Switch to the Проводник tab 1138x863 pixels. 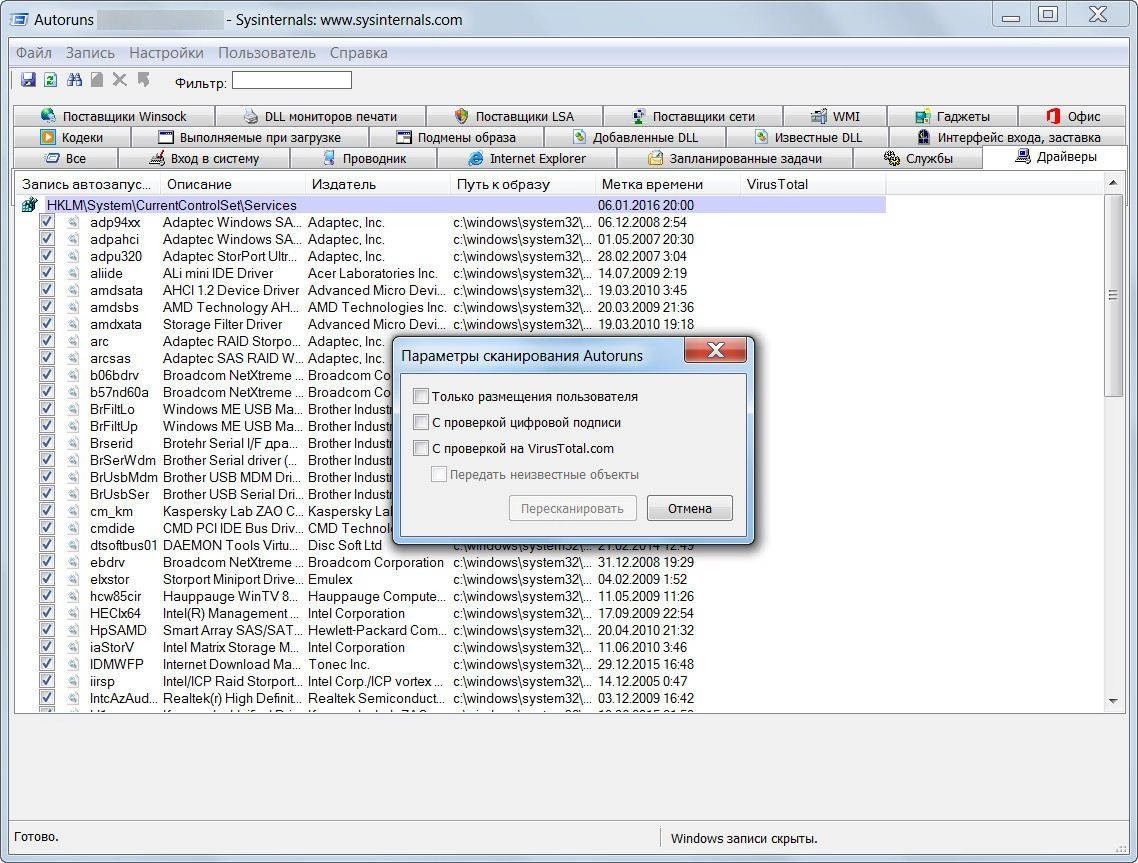tap(364, 158)
